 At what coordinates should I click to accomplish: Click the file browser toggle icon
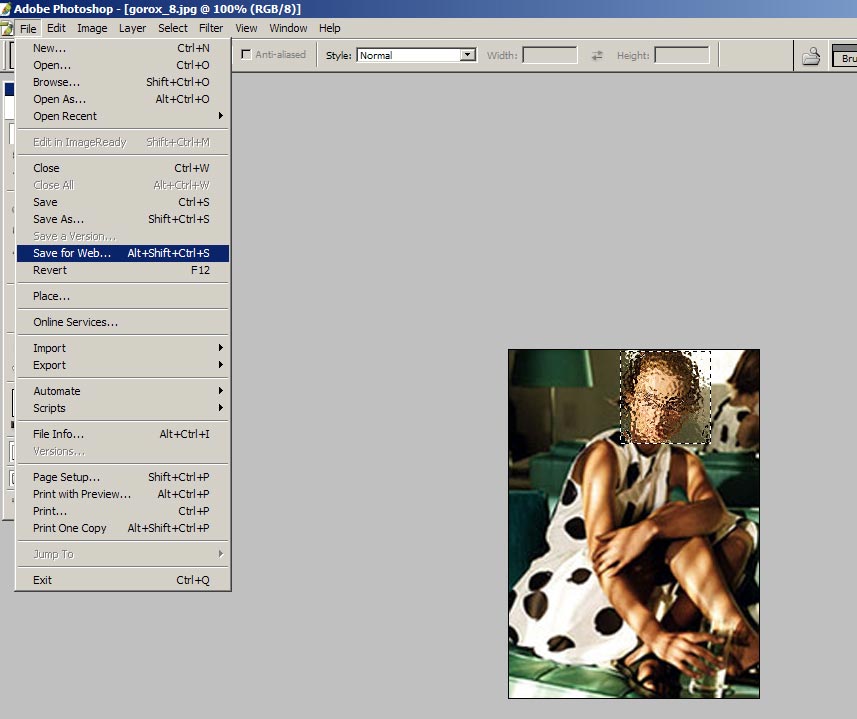click(811, 56)
